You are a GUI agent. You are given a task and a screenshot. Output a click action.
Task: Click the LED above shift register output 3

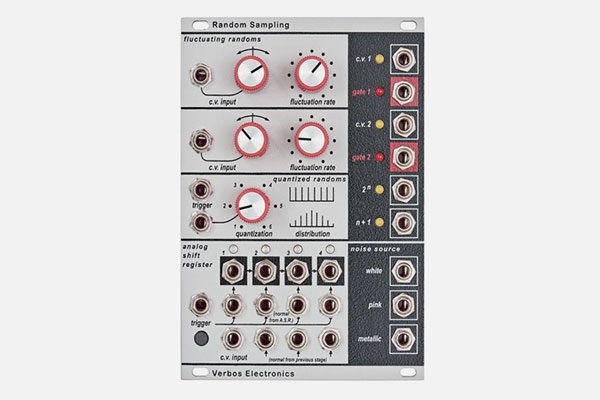click(298, 250)
